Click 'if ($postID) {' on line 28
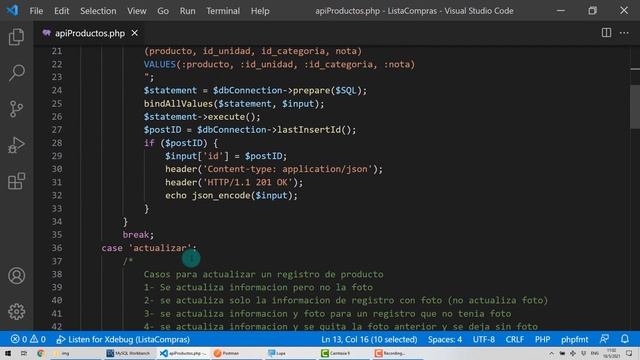Viewport: 640px width, 360px height. pos(181,143)
